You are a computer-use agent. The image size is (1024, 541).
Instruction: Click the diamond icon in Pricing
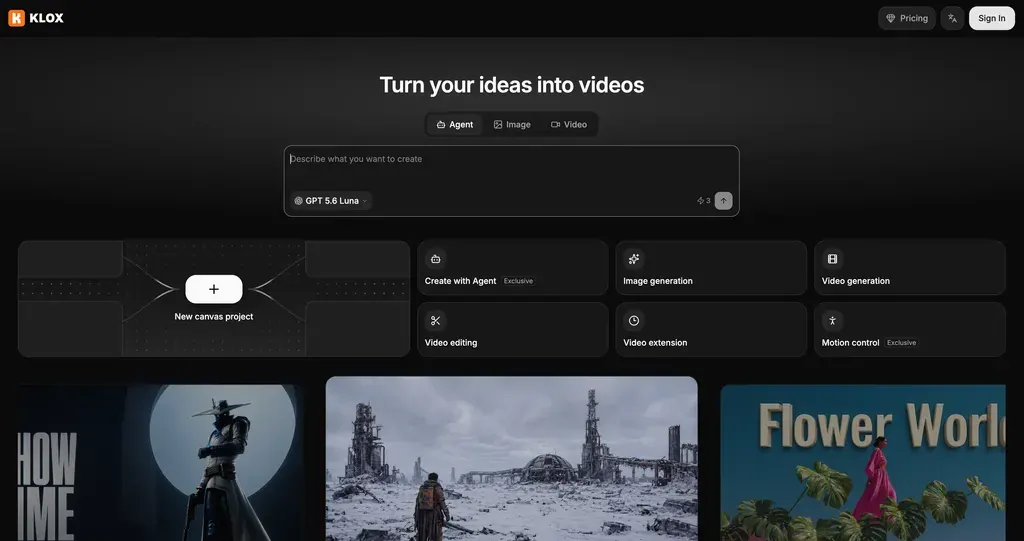(890, 18)
